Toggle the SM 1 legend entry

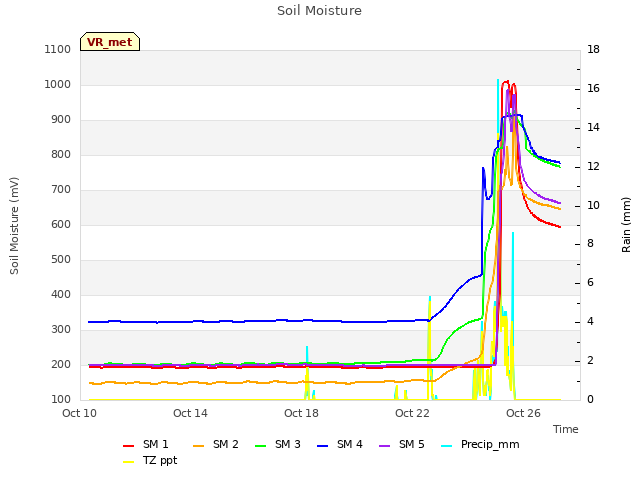pos(146,444)
